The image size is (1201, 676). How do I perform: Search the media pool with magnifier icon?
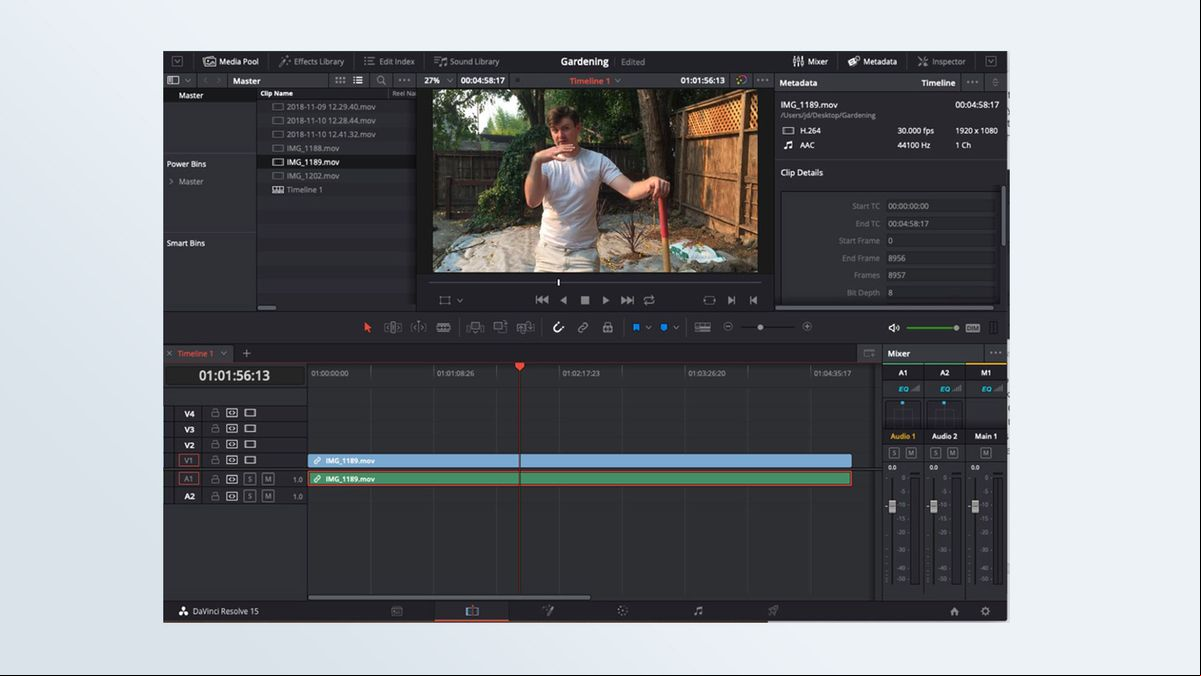(x=381, y=81)
